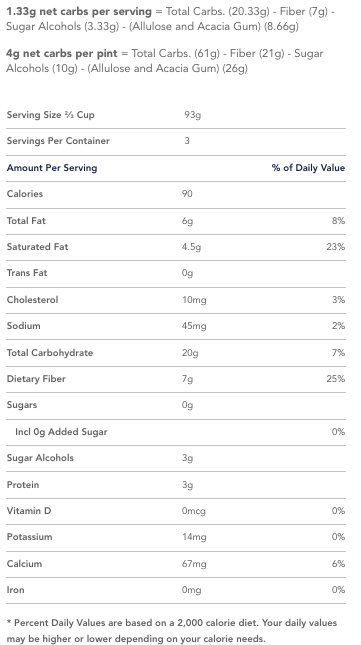Select the Serving Size ⅔ Cup row

click(x=176, y=115)
